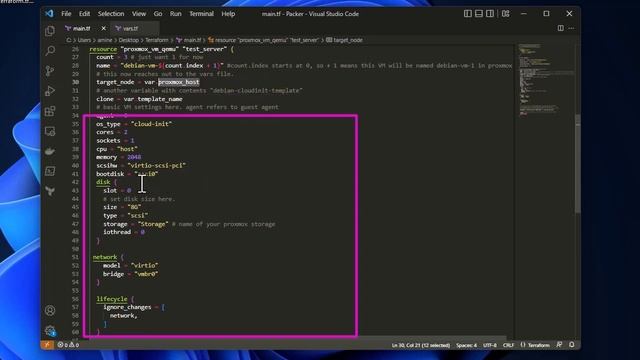Click line number 42 in gutter
The width and height of the screenshot is (640, 360).
[x=76, y=182]
